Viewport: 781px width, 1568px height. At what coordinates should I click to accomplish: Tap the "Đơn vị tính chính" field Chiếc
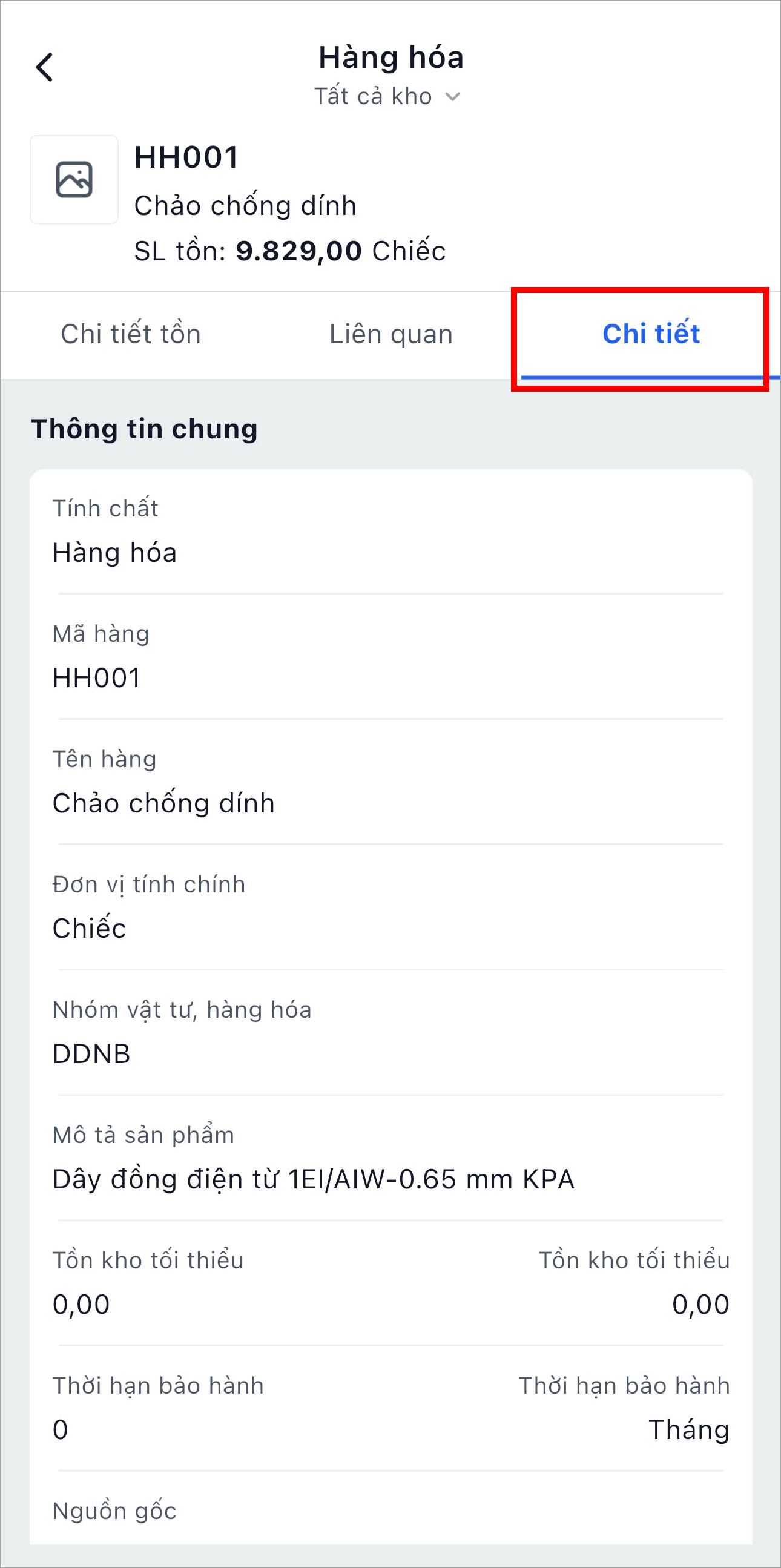pos(90,929)
